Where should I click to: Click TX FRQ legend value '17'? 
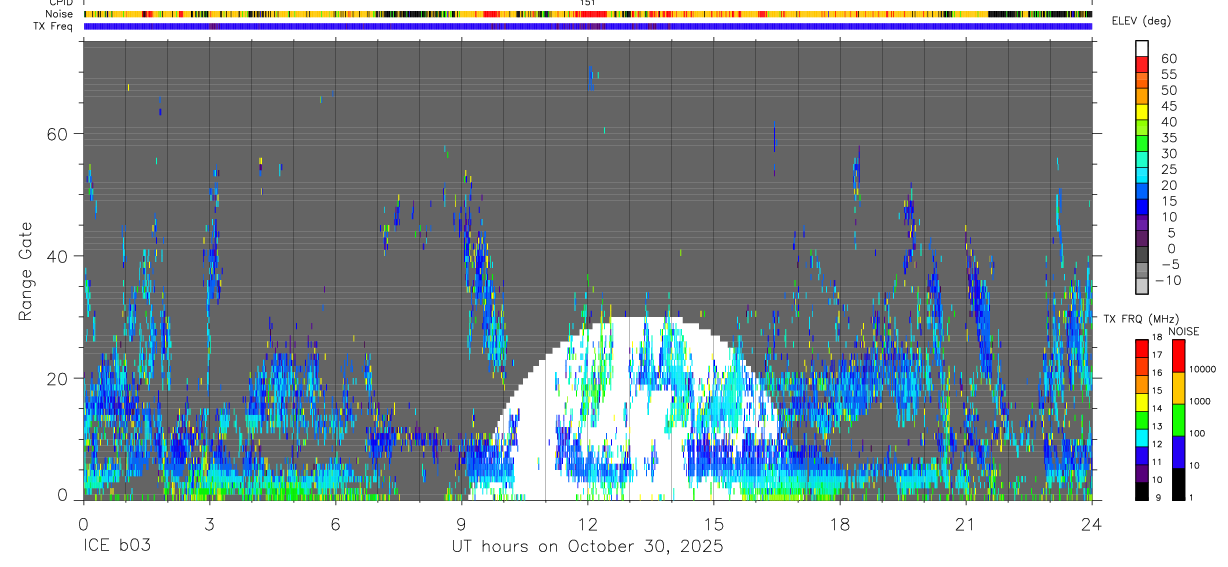coord(1157,355)
